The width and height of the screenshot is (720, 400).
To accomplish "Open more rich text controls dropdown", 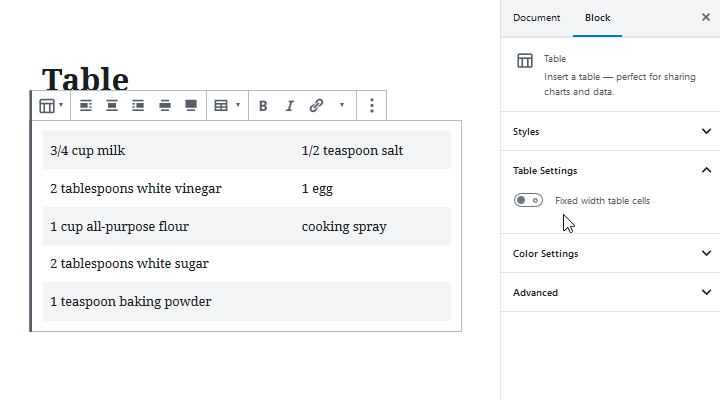I will click(342, 105).
